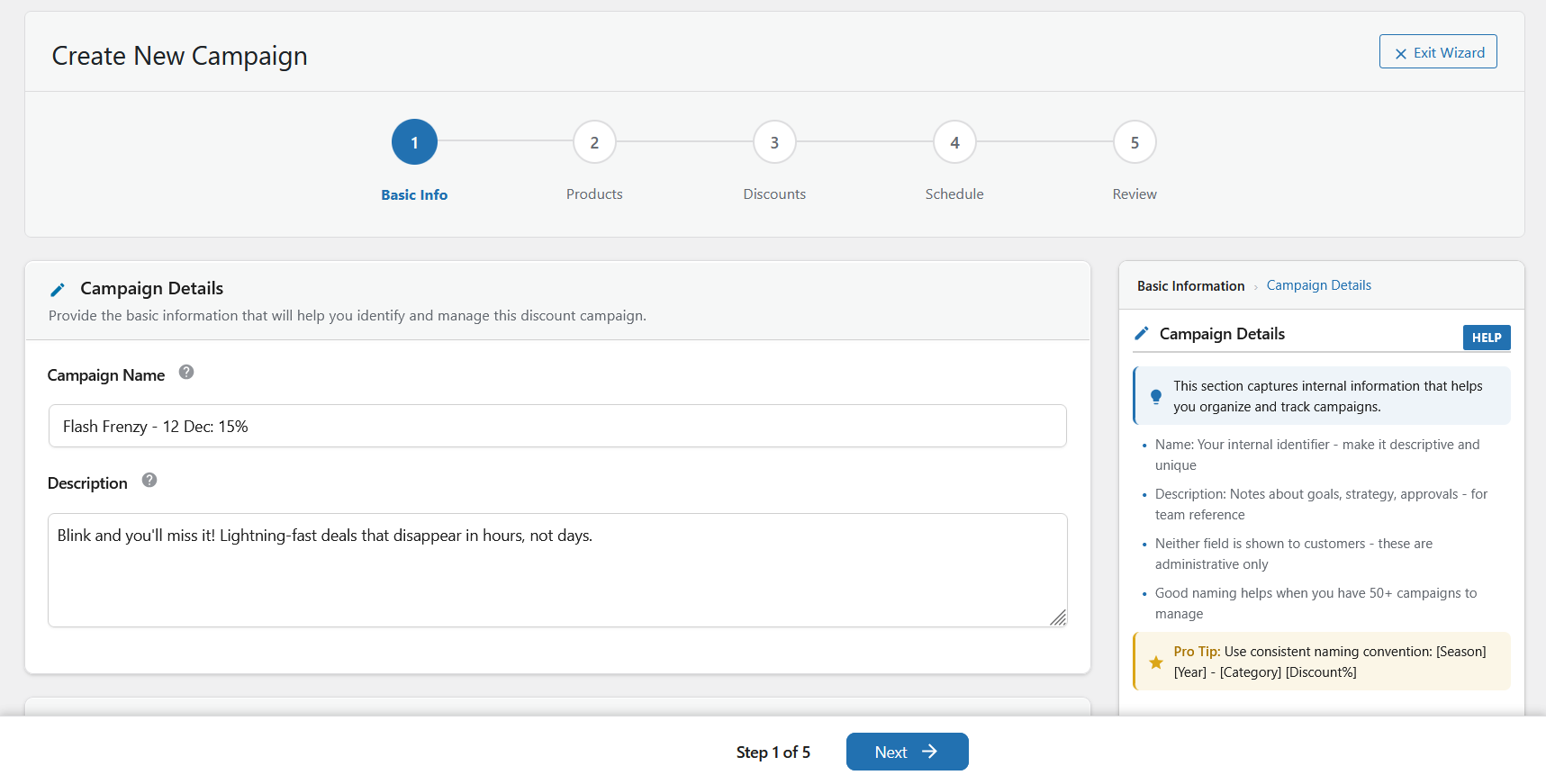Click pencil icon beside Campaign Details heading
Image resolution: width=1546 pixels, height=784 pixels.
(x=58, y=289)
